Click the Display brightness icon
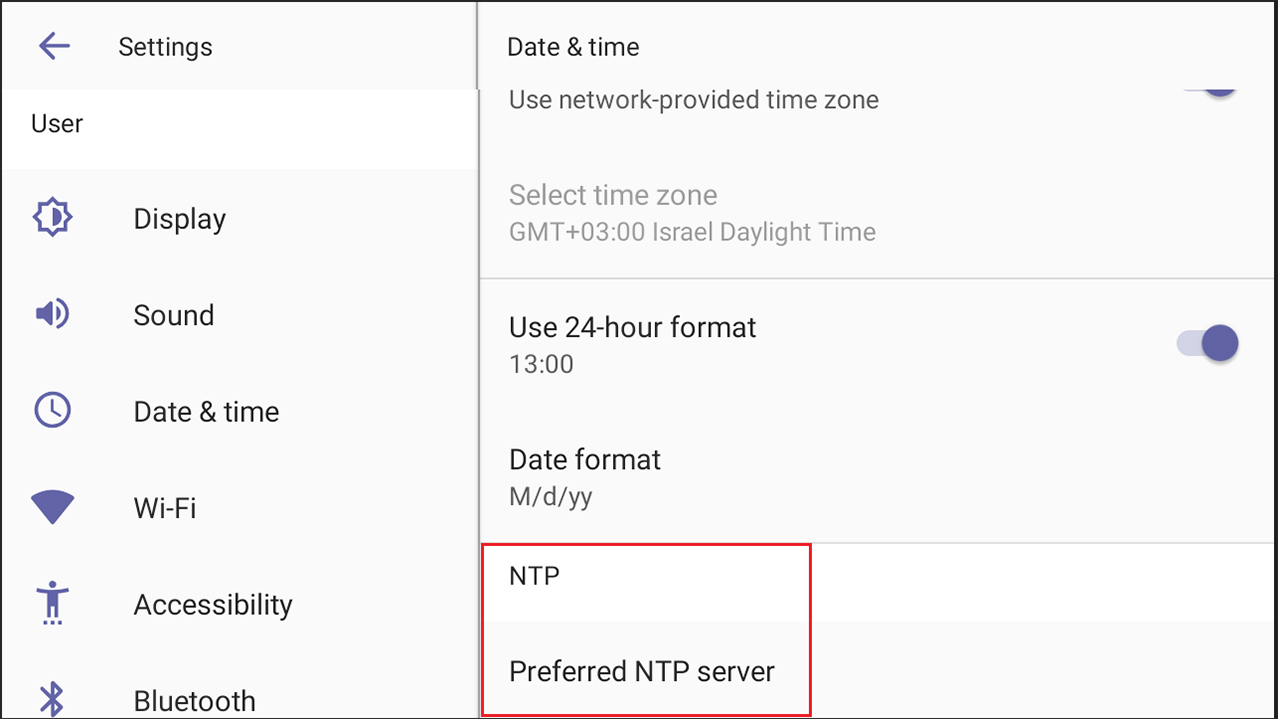Viewport: 1278px width, 719px height. 52,217
